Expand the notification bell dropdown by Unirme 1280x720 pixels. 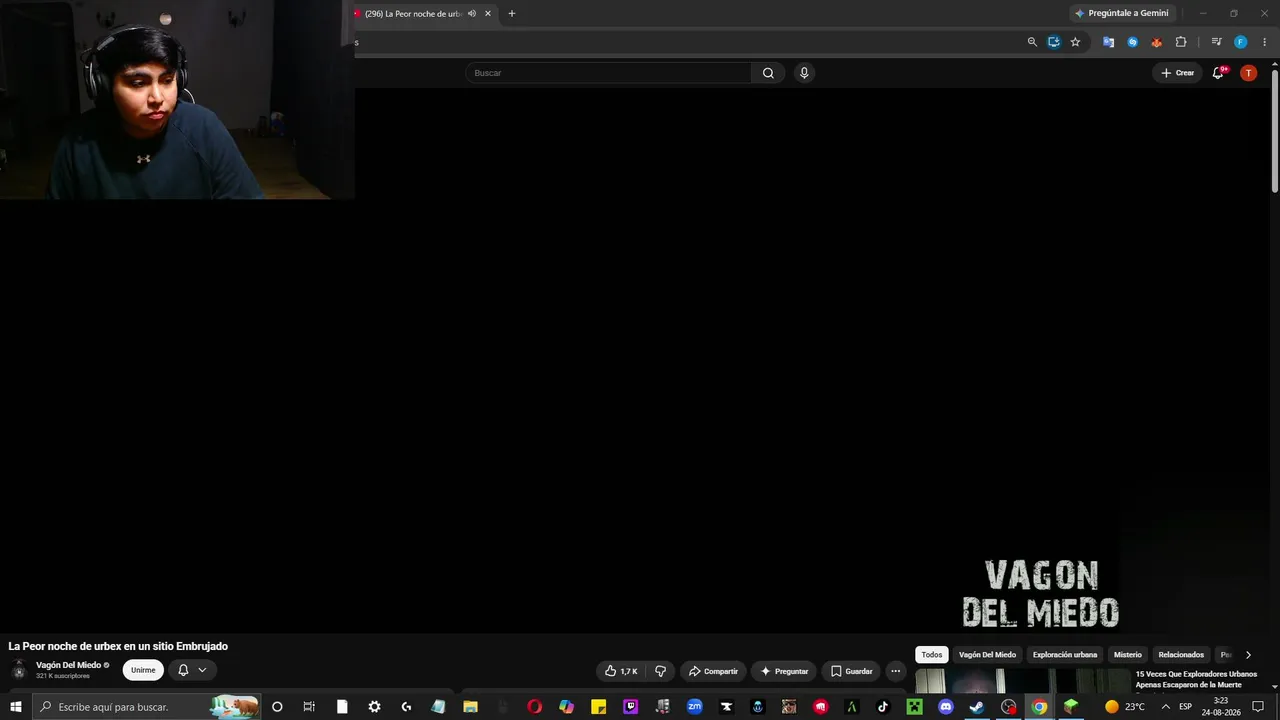[193, 670]
